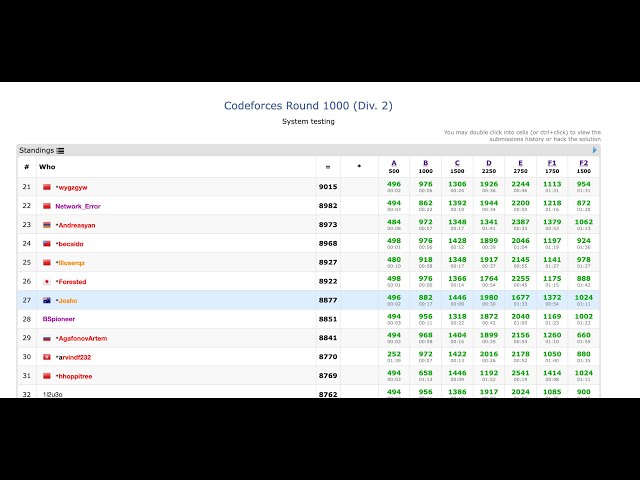This screenshot has height=480, width=640.
Task: Open the Codeforces Round 1000 (Div. 2) title
Action: click(308, 106)
